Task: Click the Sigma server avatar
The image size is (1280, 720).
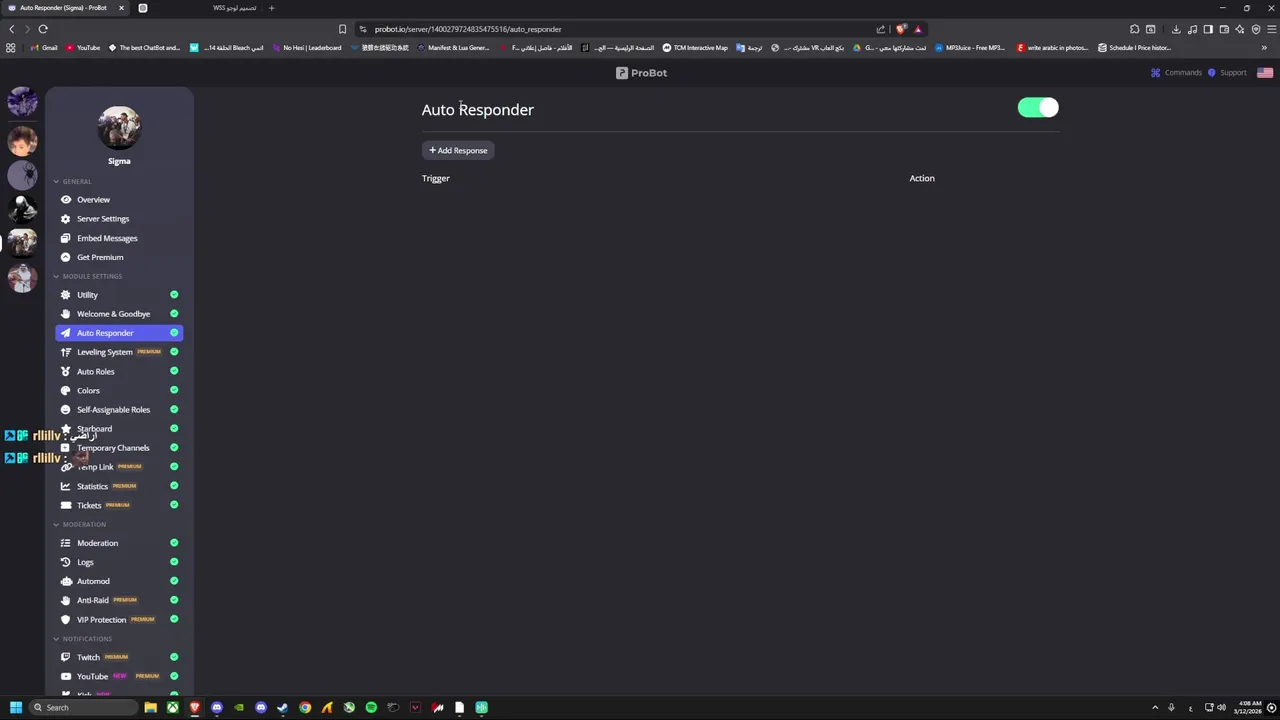Action: 119,128
